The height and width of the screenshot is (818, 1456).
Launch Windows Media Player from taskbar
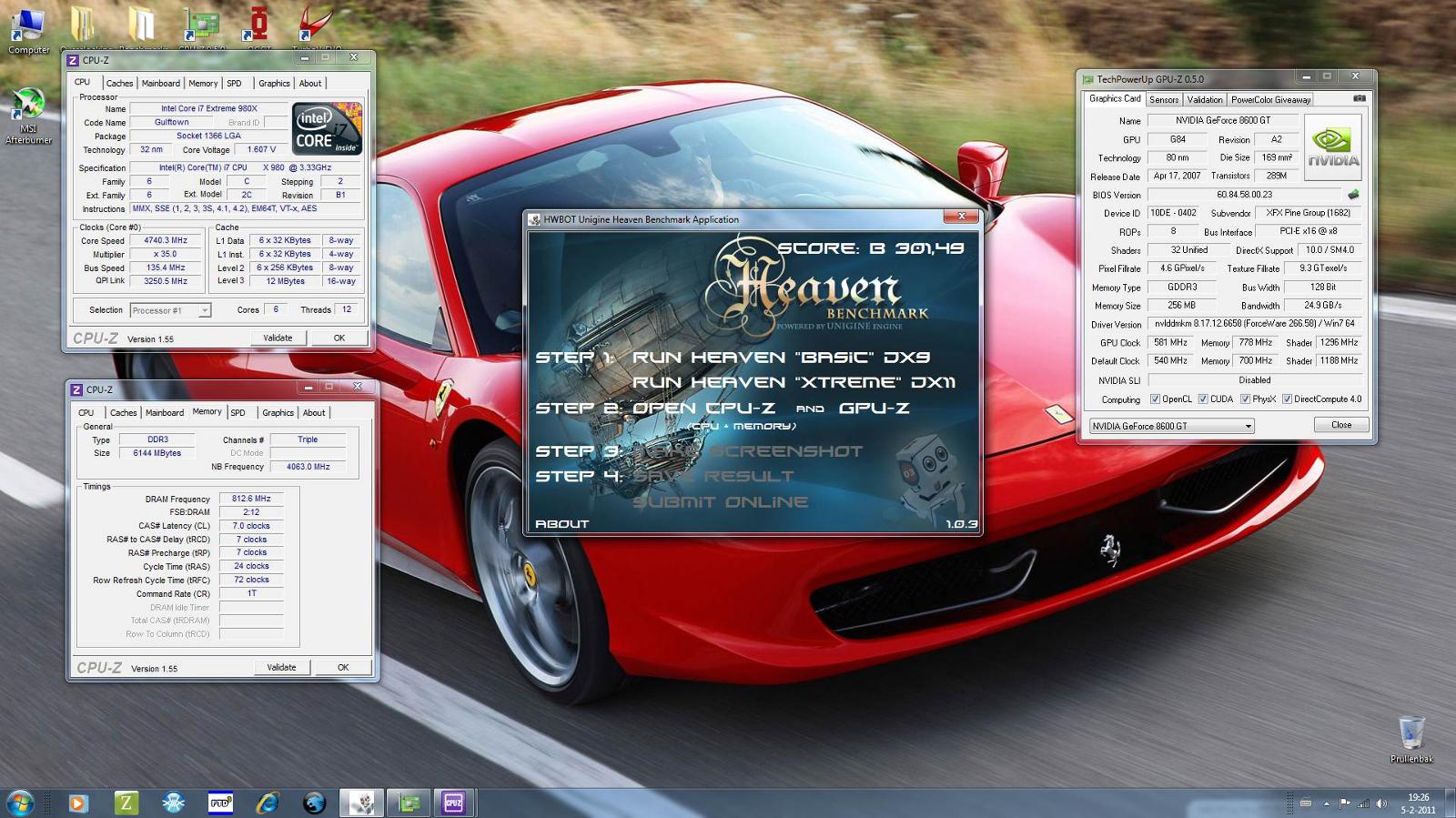point(77,803)
